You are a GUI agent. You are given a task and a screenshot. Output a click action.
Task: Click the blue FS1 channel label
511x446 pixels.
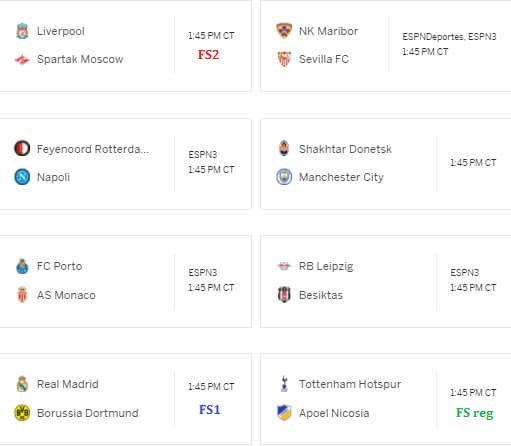210,410
